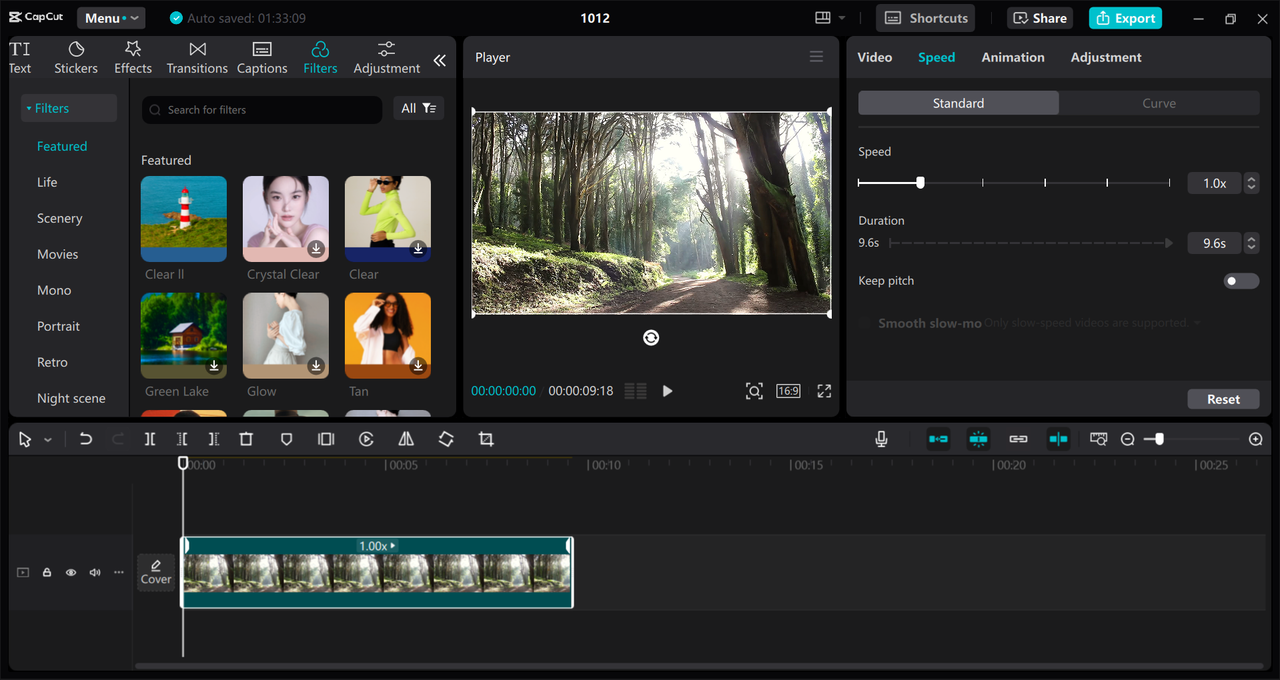Play the video preview

[667, 391]
